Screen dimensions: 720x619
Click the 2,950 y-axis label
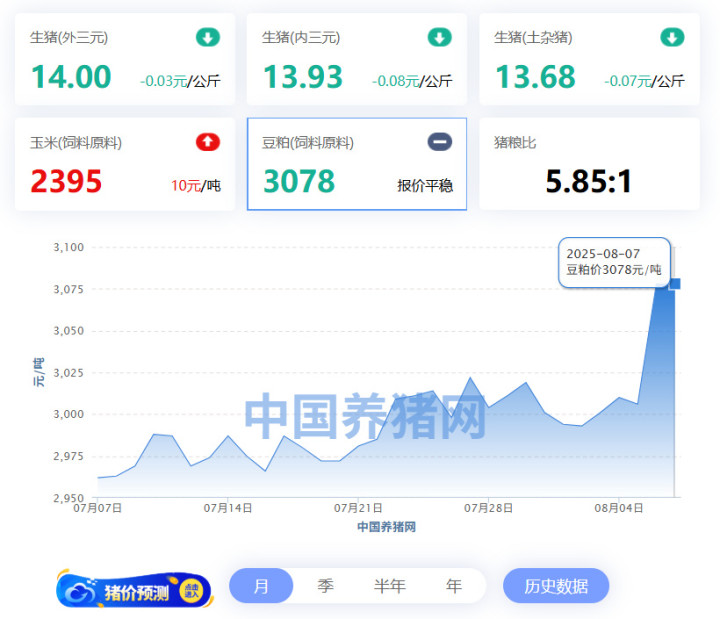69,497
